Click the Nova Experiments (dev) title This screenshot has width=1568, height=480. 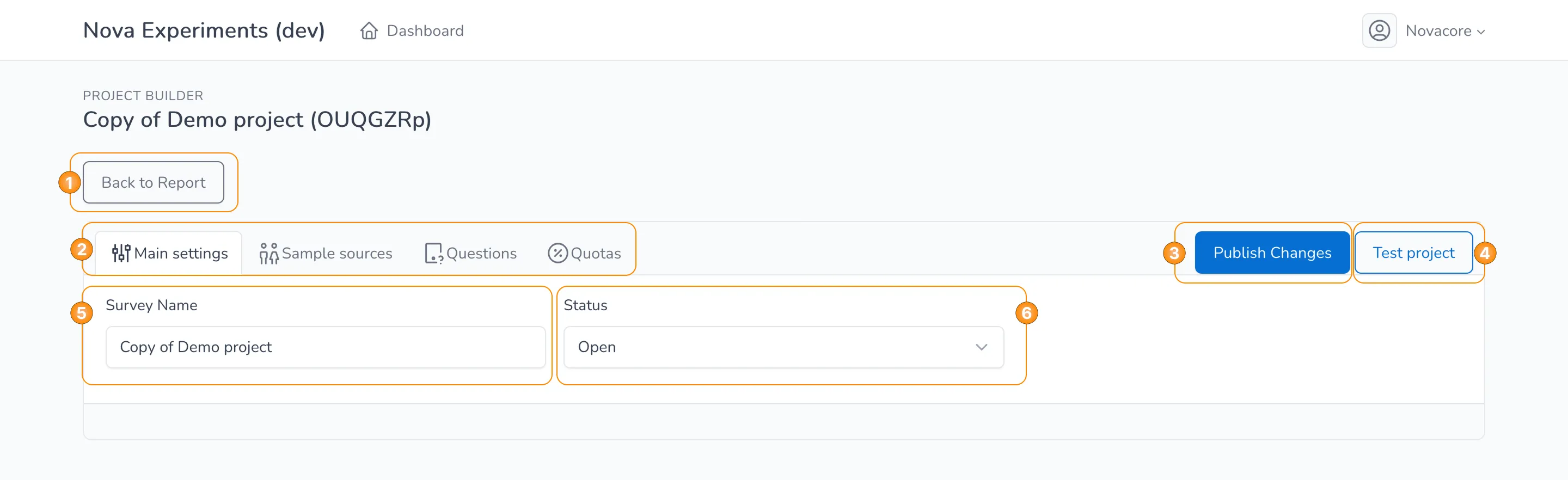204,30
